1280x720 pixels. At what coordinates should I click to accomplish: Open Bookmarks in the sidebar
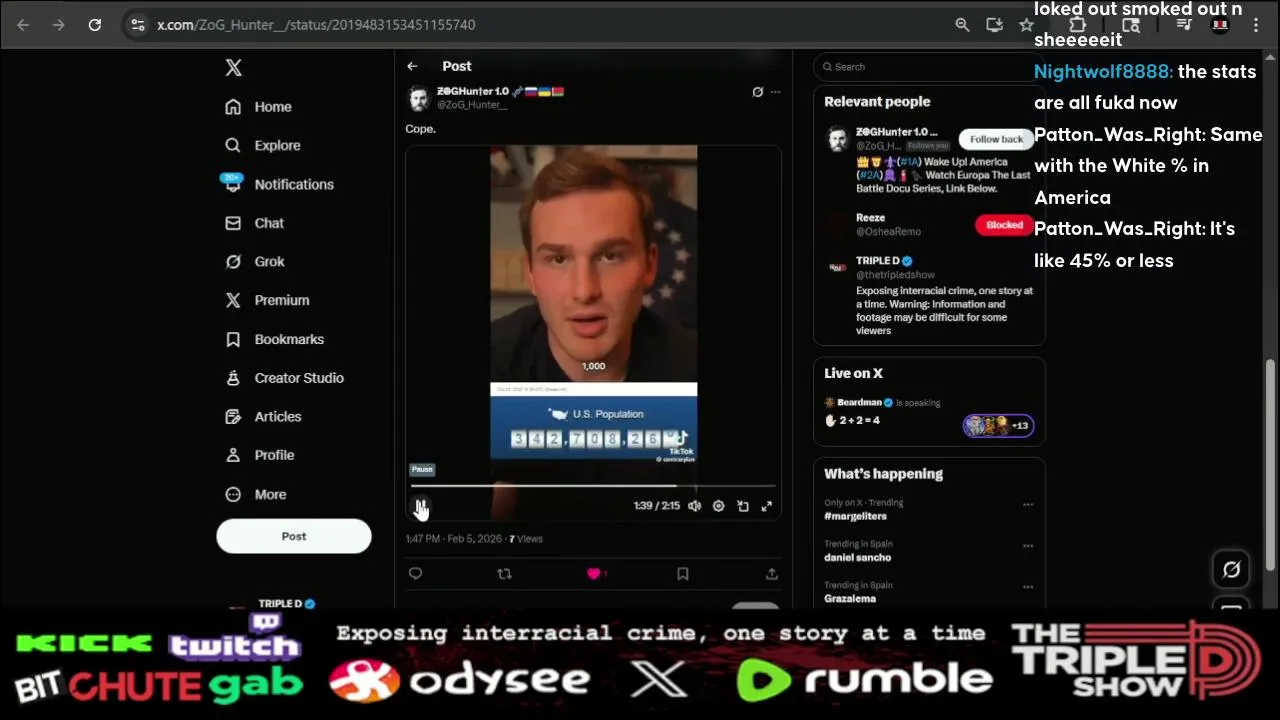[x=274, y=339]
